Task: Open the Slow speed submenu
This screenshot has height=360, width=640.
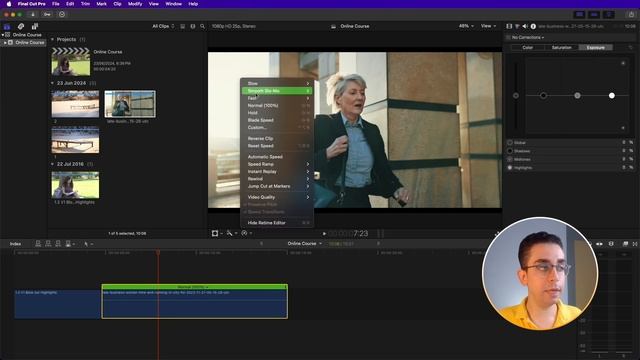Action: pos(277,83)
